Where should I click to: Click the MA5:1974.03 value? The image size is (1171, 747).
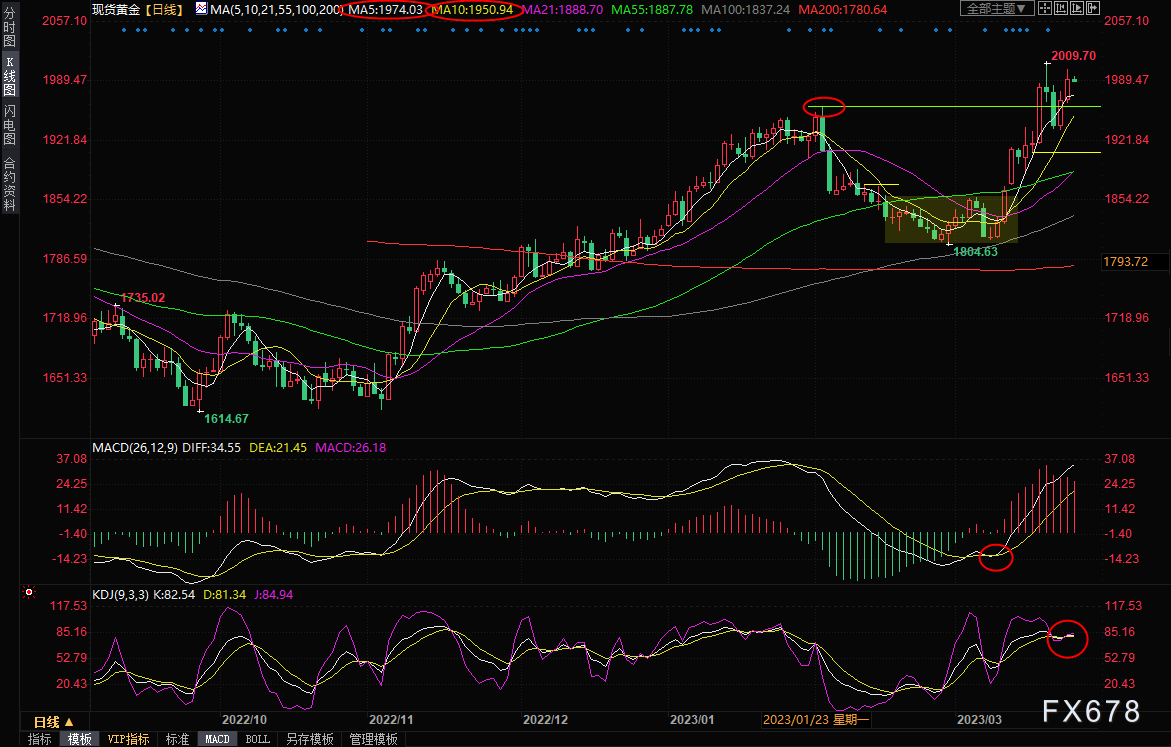coord(385,10)
